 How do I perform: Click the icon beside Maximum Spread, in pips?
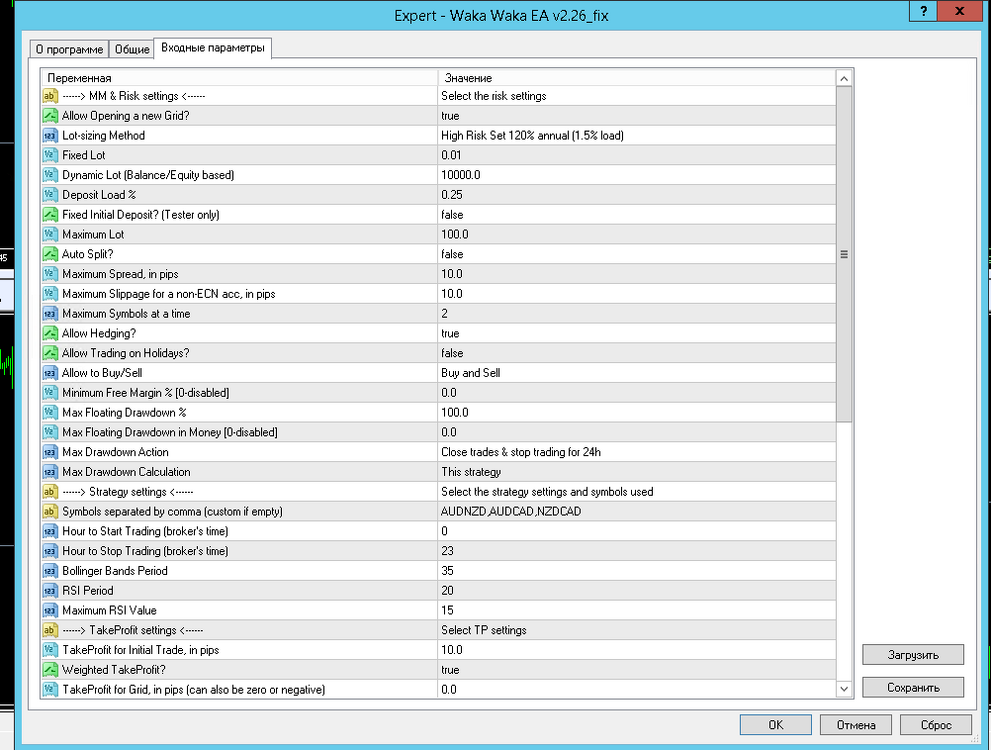point(50,274)
